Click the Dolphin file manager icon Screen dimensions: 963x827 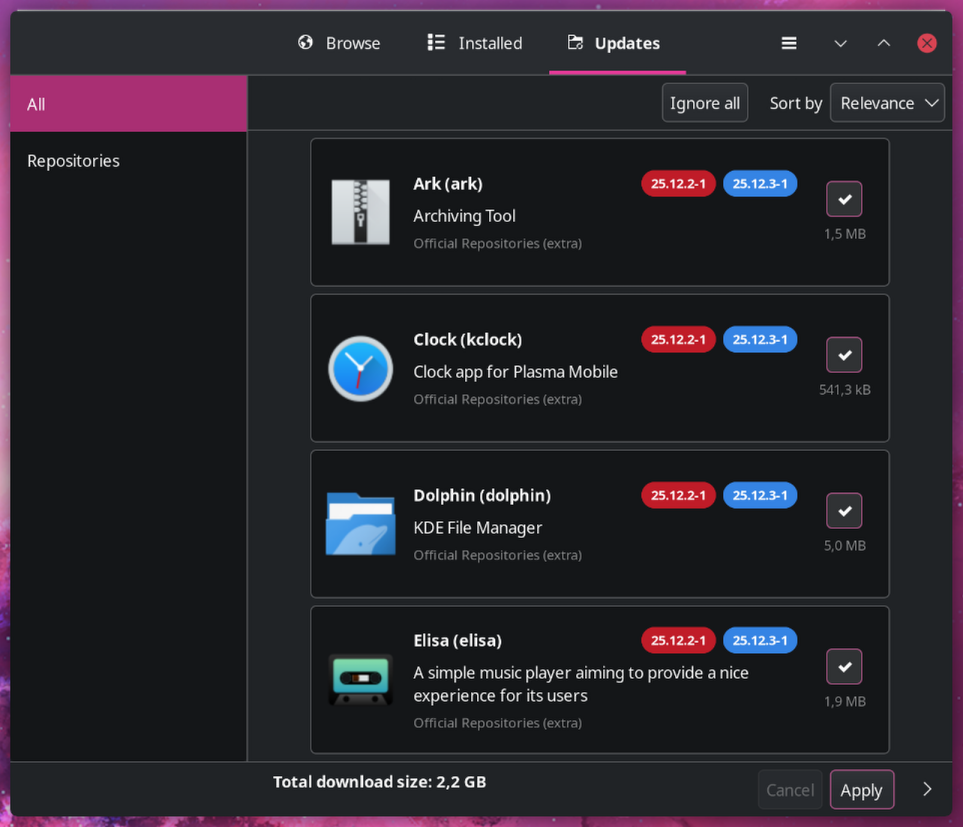(x=360, y=524)
